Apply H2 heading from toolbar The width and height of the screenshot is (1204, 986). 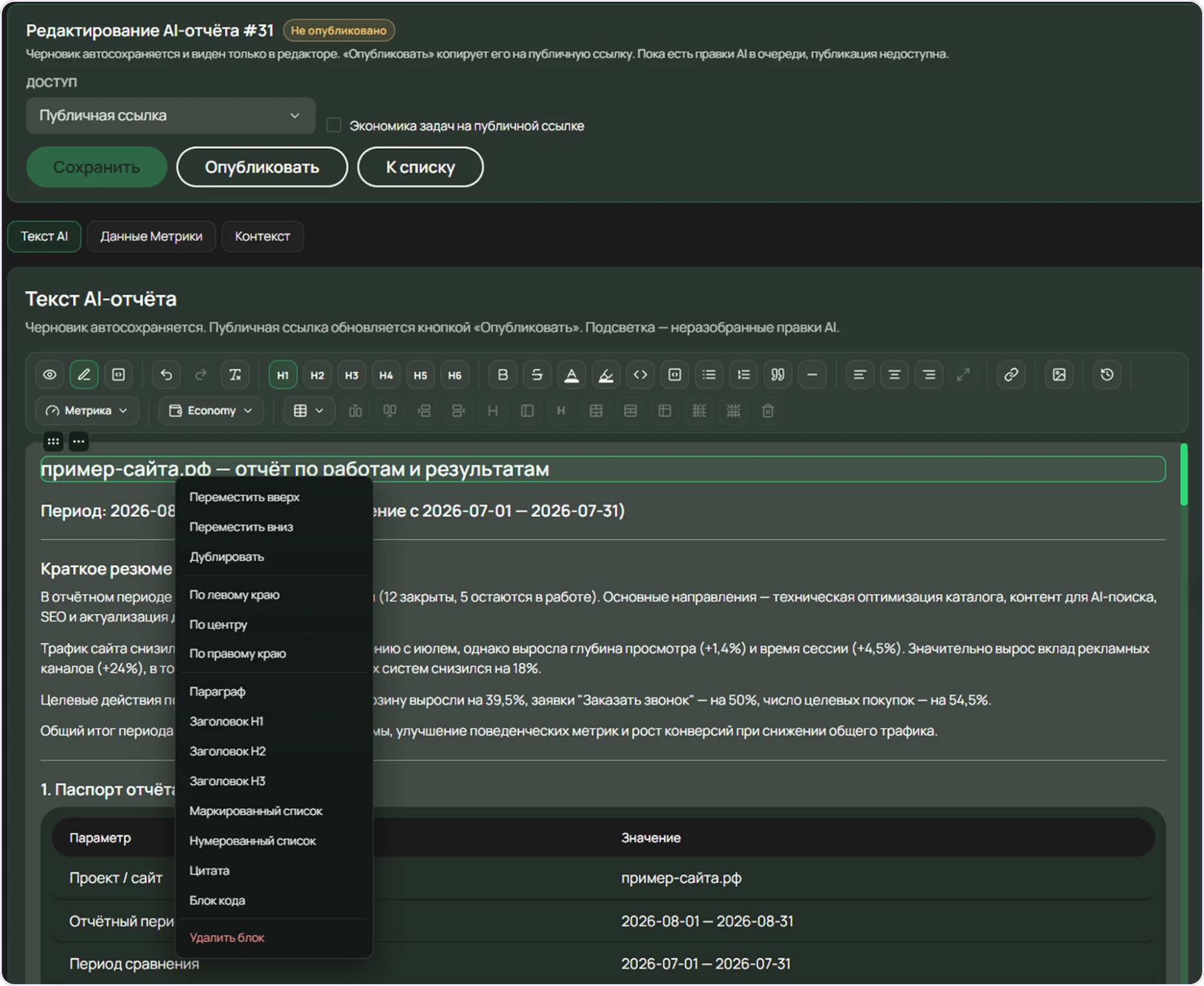pos(317,375)
